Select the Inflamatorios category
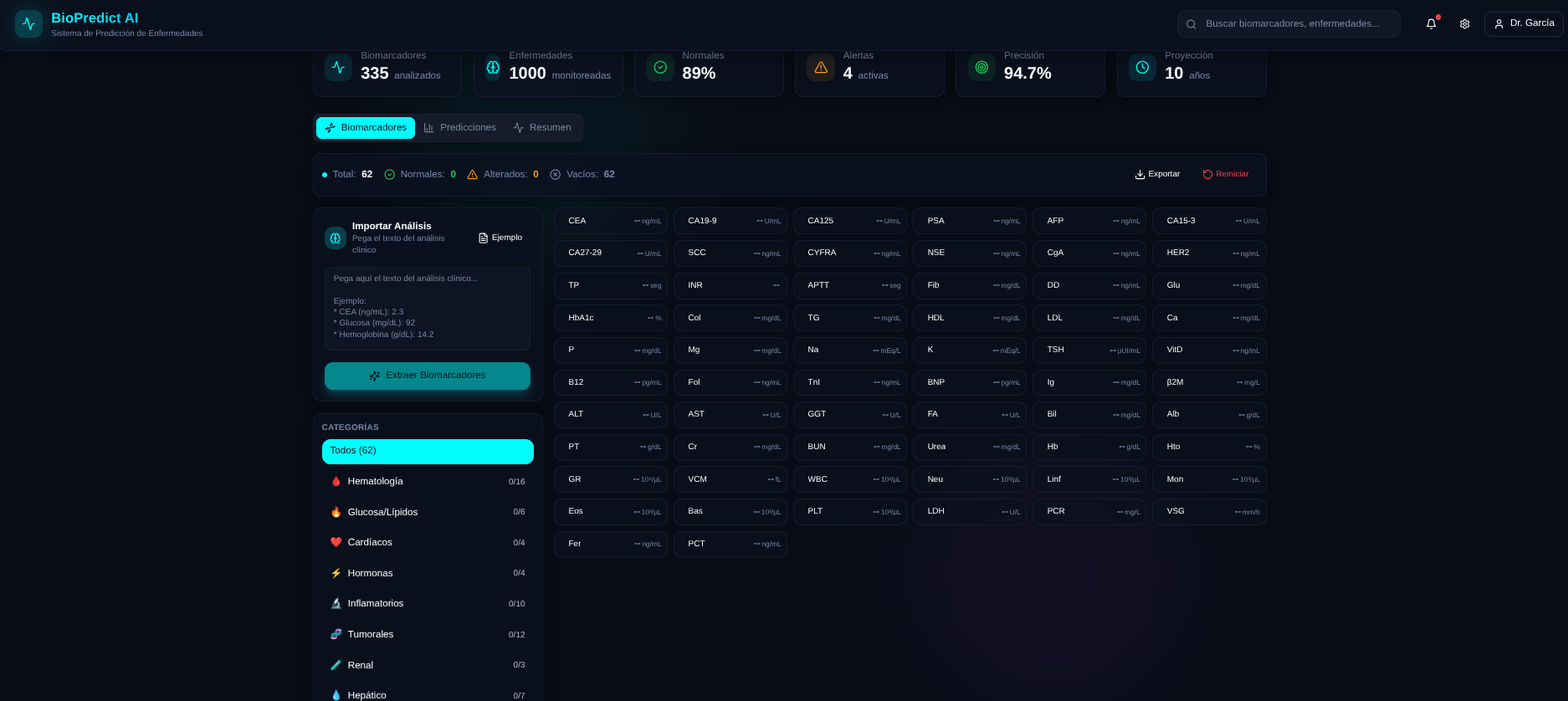This screenshot has width=1568, height=701. point(428,603)
